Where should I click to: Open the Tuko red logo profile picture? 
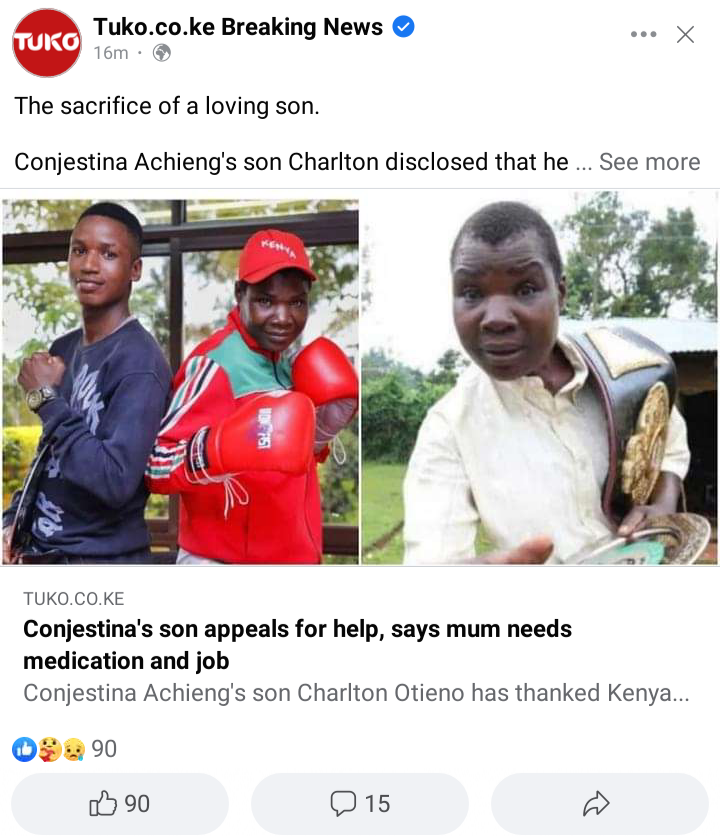(x=47, y=43)
